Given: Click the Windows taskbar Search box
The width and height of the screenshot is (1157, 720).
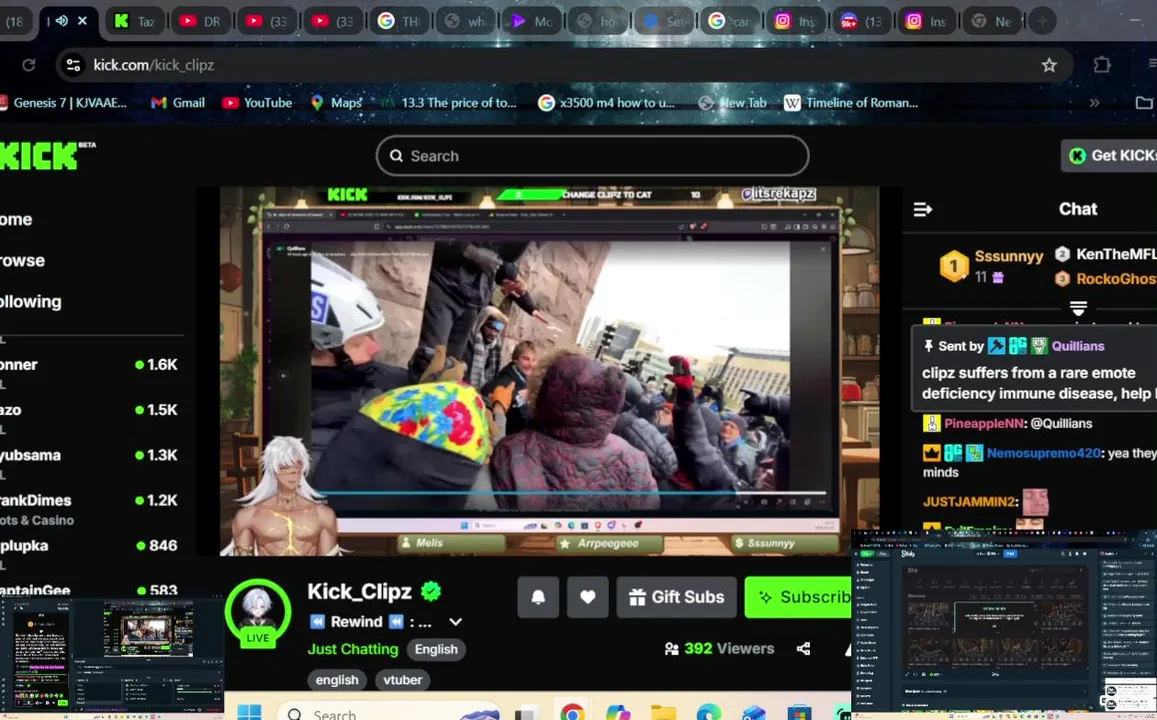Looking at the screenshot, I should pos(387,713).
